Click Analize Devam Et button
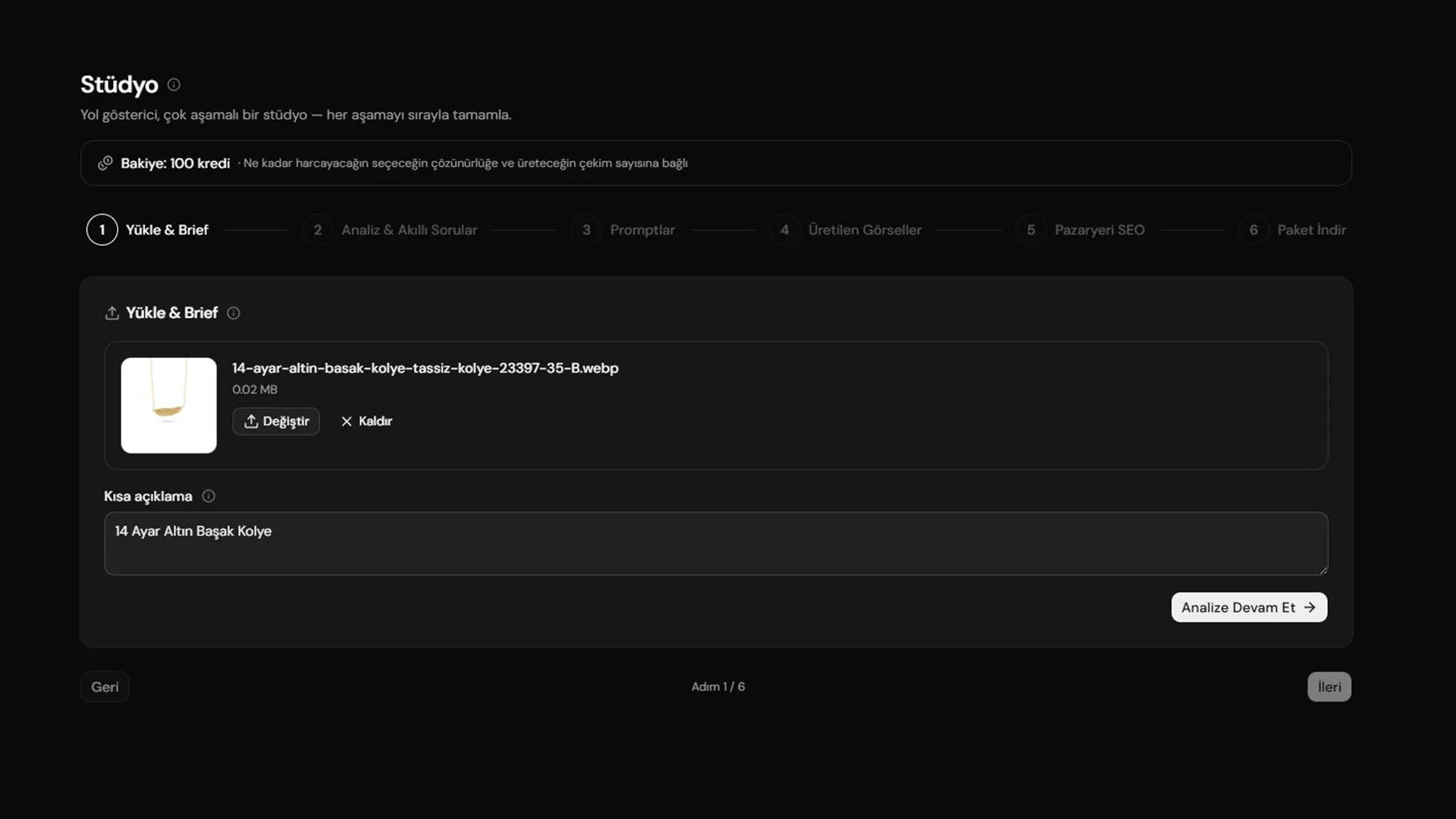The width and height of the screenshot is (1456, 819). [1249, 607]
